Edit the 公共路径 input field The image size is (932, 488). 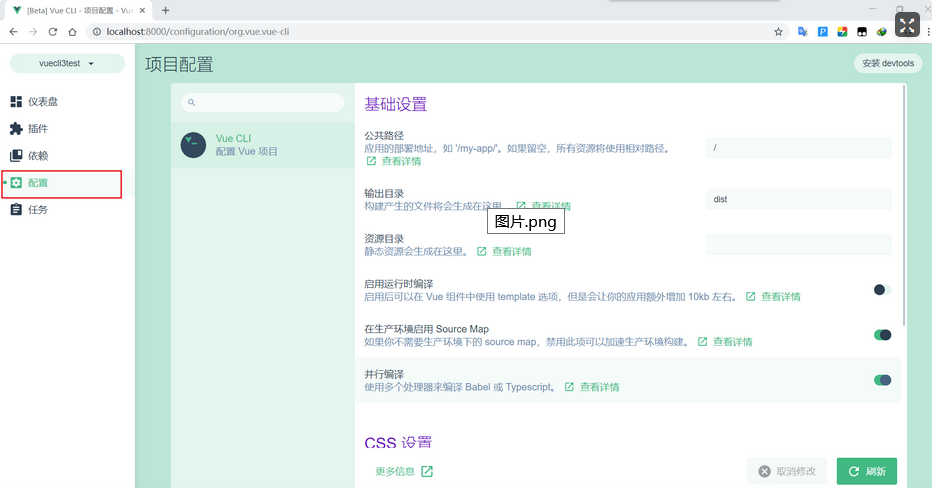click(799, 148)
